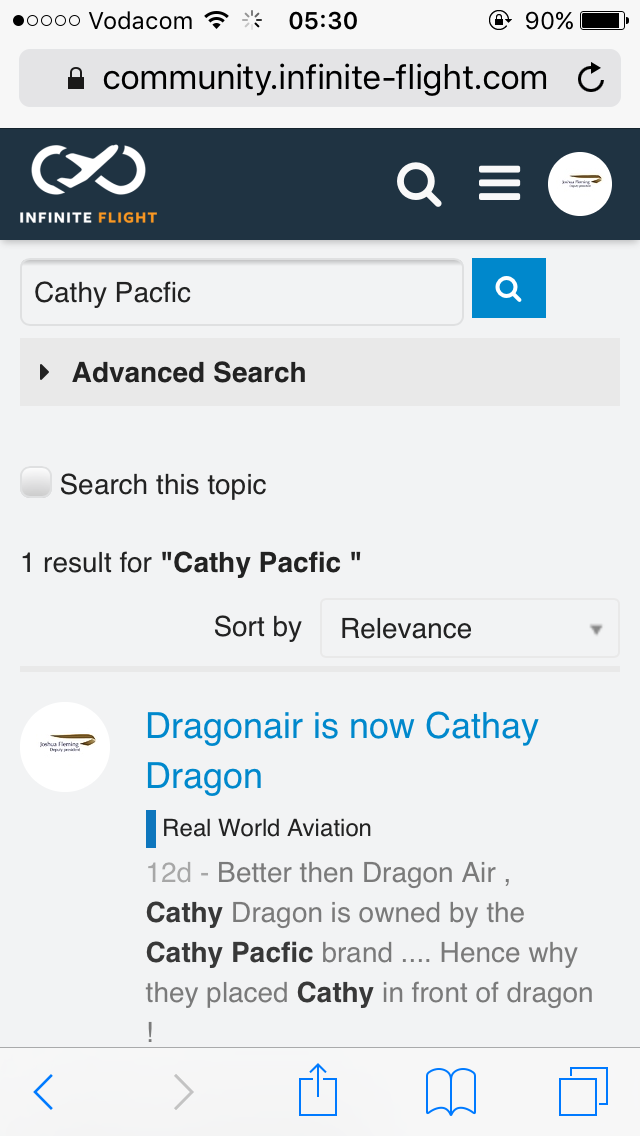Screen dimensions: 640x1136
Task: Show Safari open tabs
Action: 583,1092
